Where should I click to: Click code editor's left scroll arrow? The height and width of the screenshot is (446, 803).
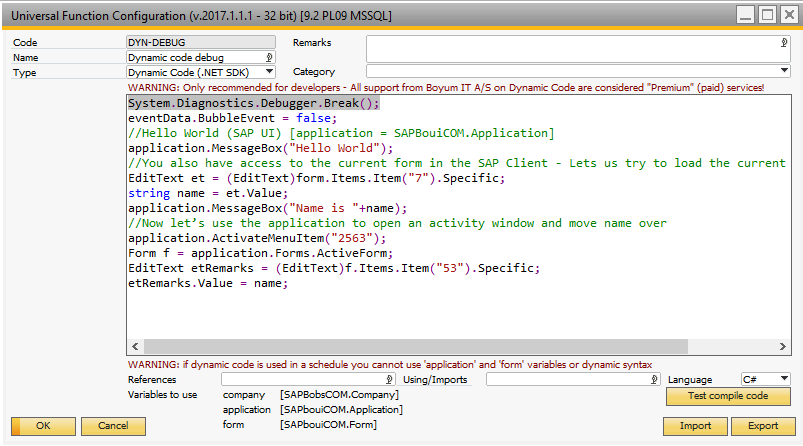tap(135, 347)
